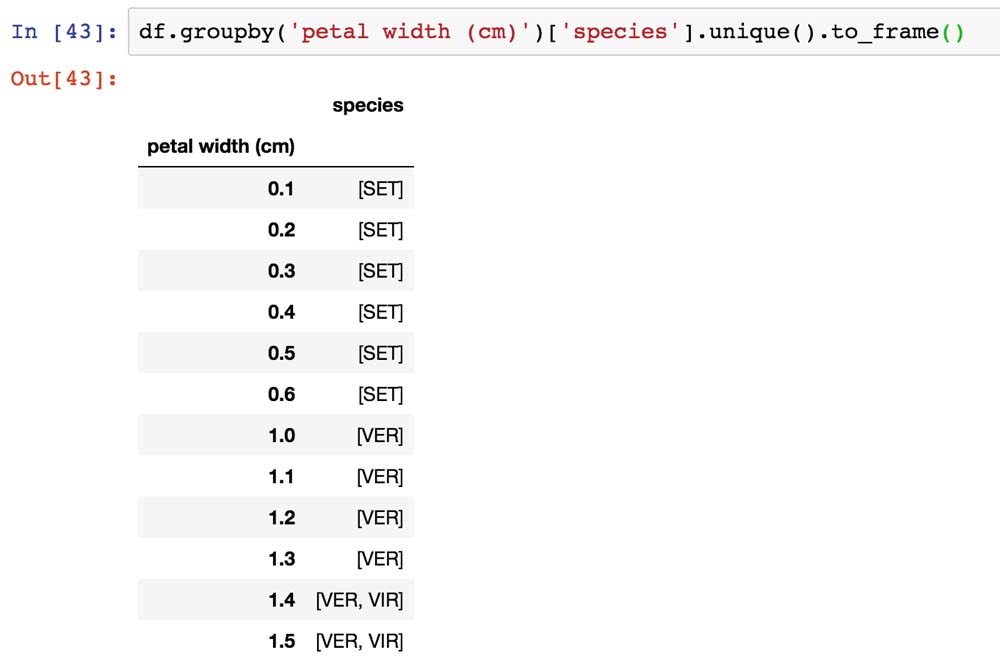
Task: Click the Out[43] output prompt
Action: coord(64,78)
